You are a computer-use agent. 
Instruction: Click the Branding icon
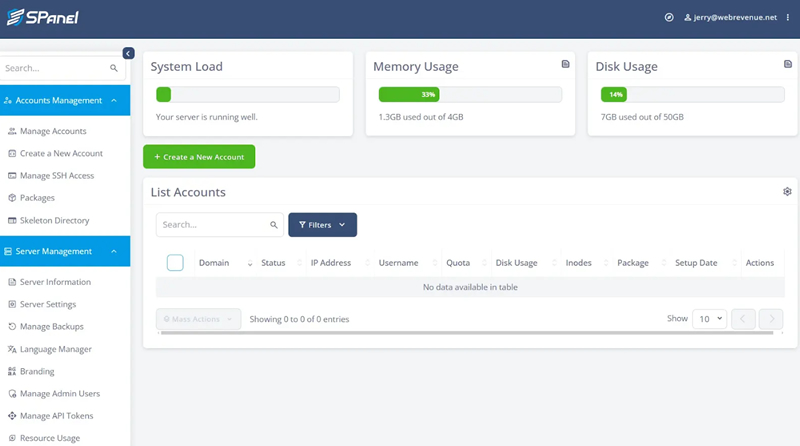(x=12, y=371)
